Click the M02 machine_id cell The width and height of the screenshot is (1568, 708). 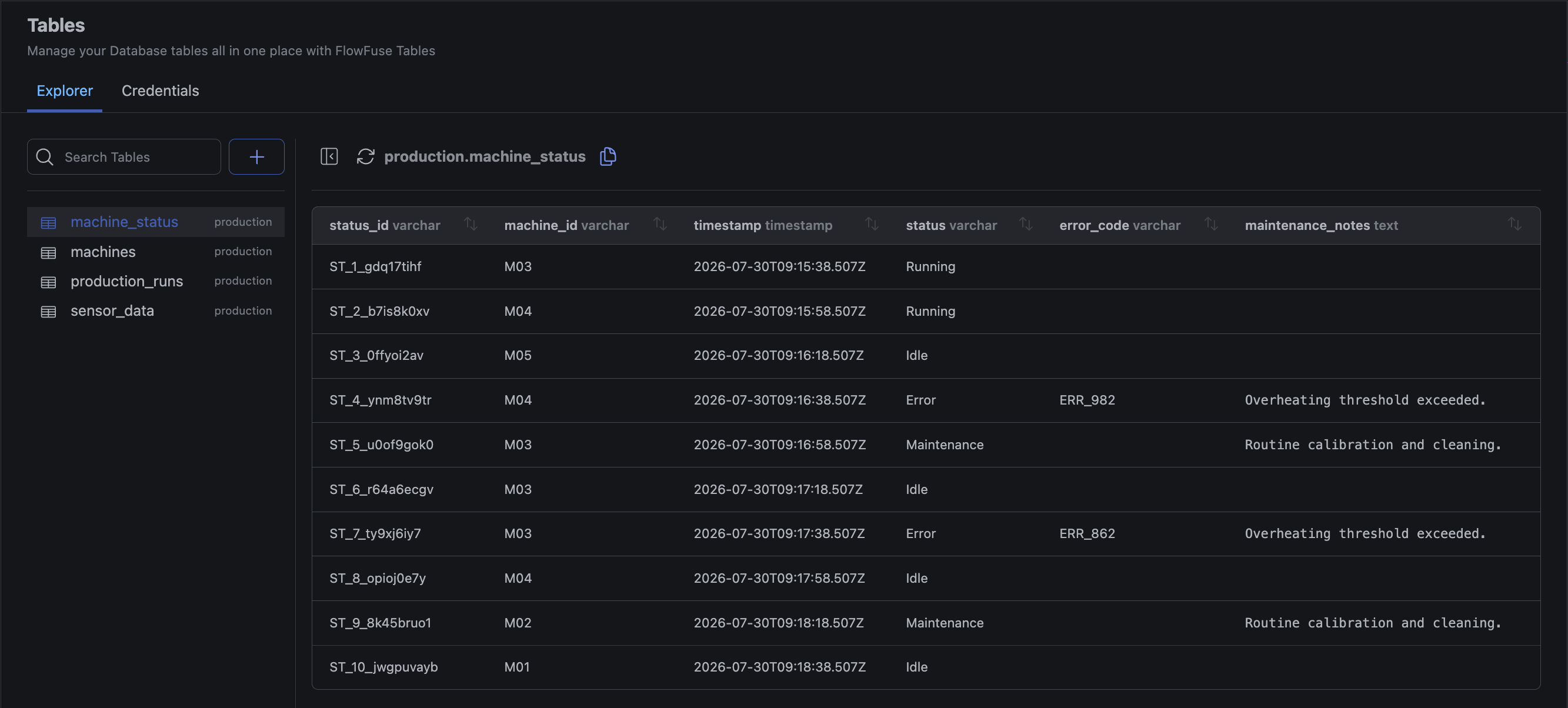click(518, 623)
